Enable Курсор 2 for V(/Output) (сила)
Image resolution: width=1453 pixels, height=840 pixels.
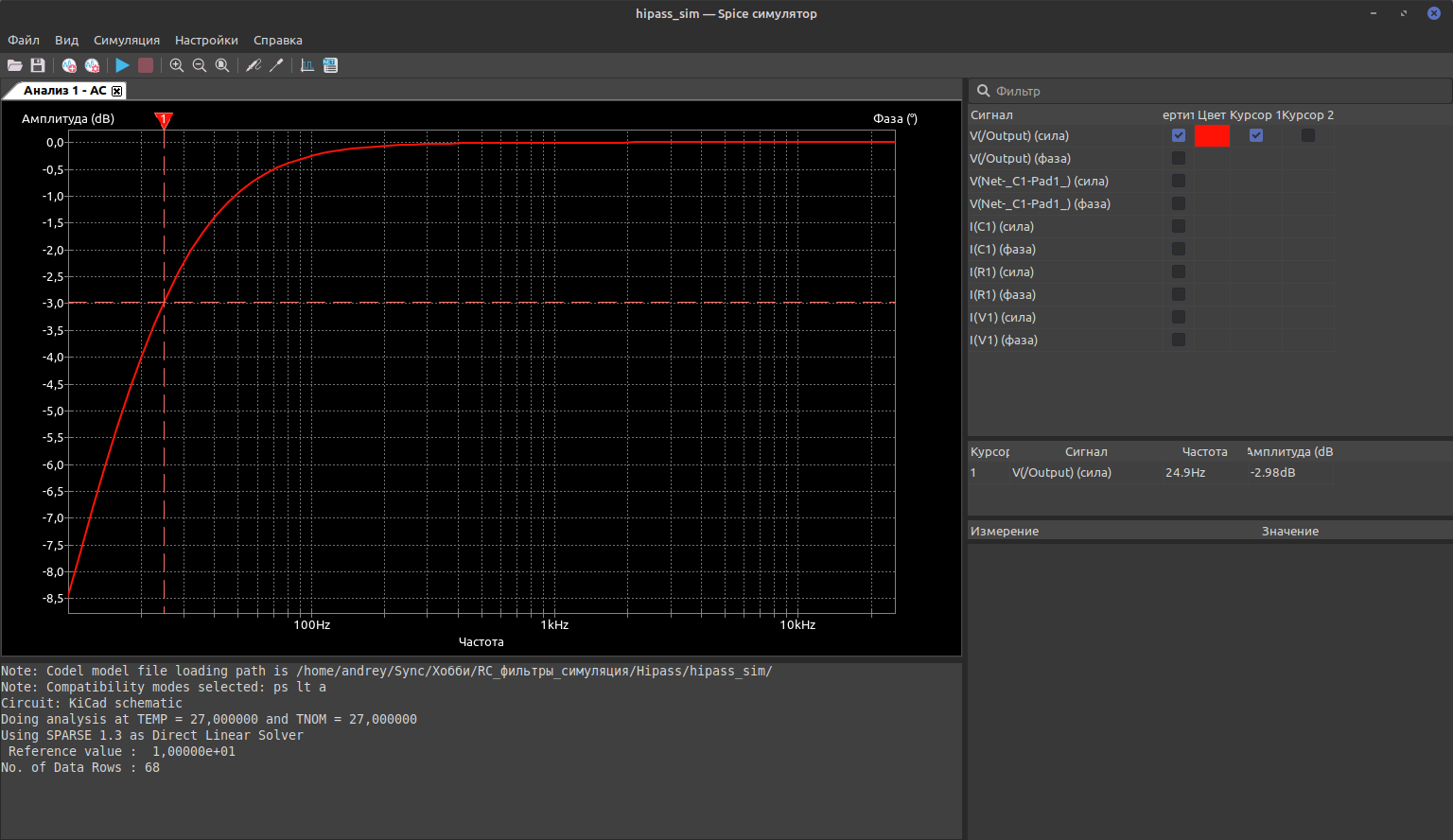[1307, 135]
